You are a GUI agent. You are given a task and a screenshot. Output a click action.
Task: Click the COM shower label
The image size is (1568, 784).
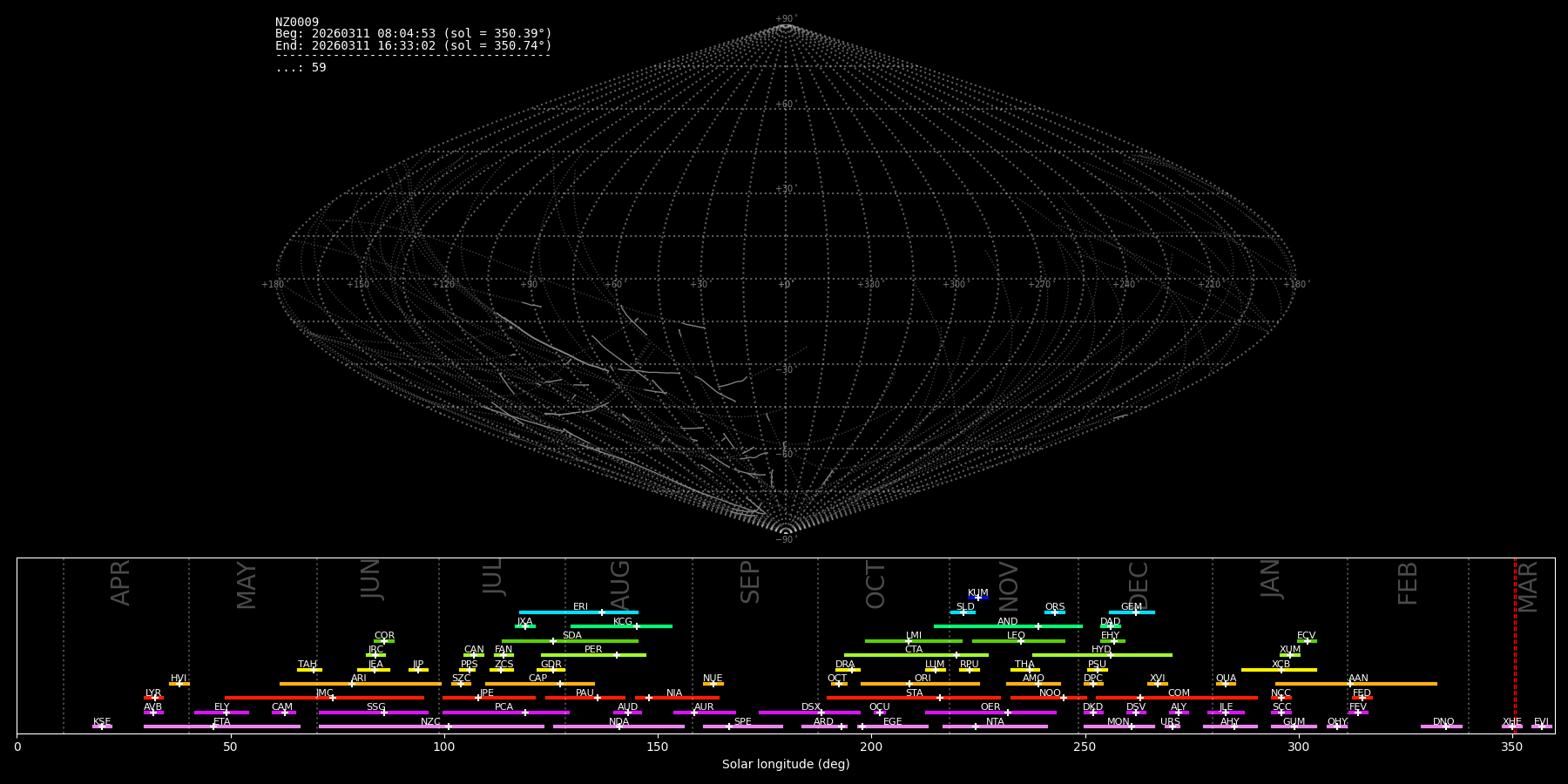pos(1179,693)
